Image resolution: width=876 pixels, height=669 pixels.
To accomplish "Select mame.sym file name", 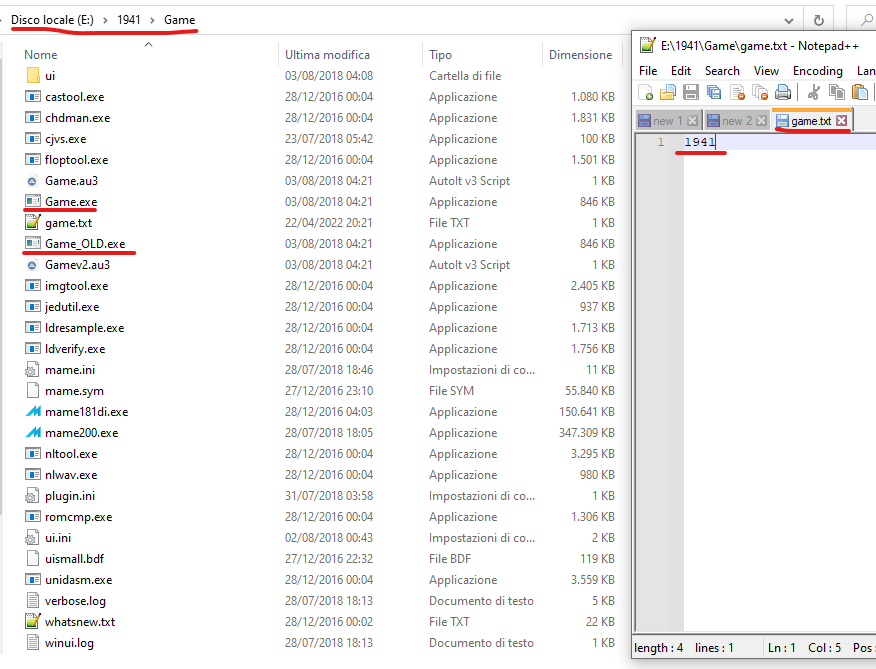I will 74,391.
